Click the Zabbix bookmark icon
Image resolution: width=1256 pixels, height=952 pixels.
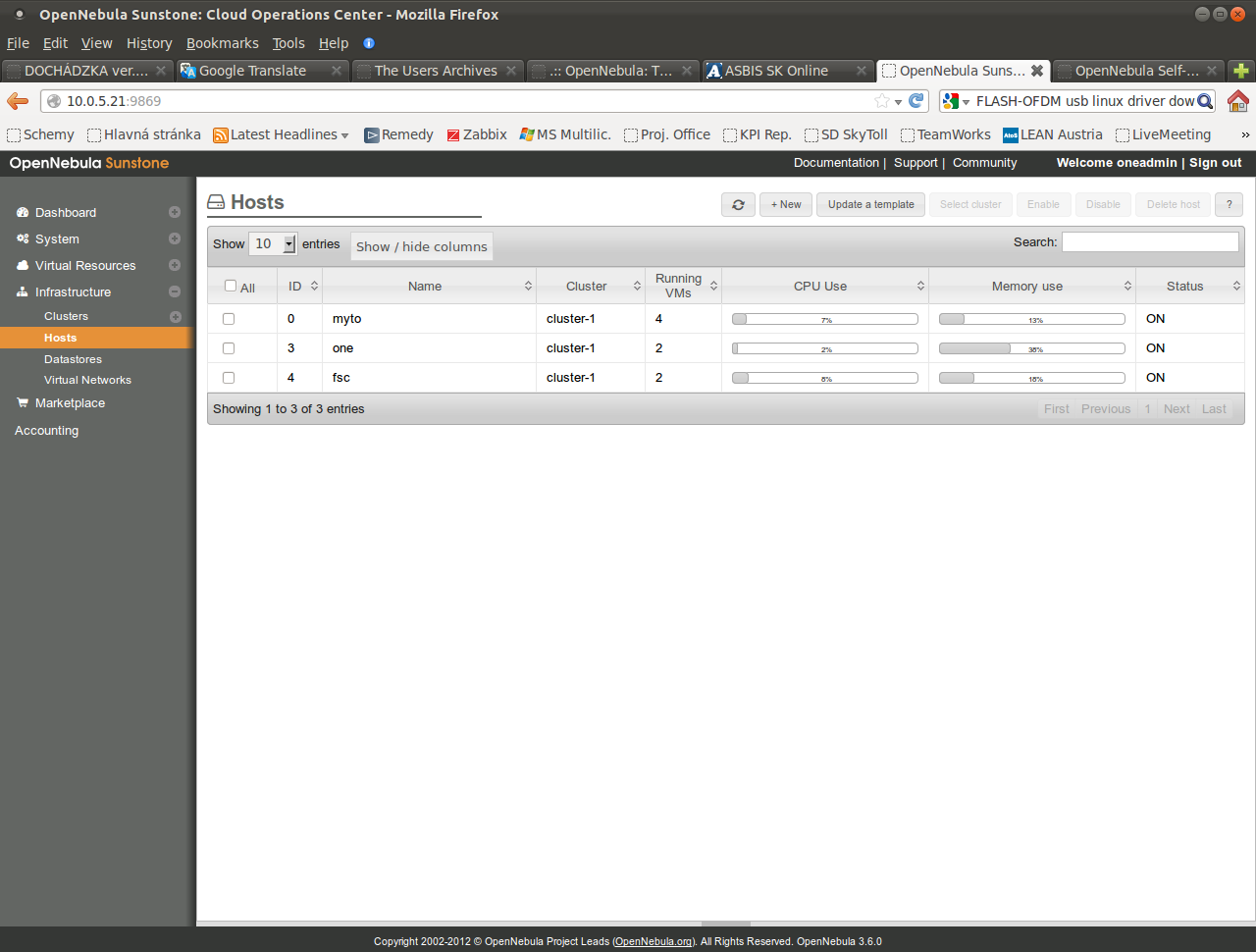453,135
